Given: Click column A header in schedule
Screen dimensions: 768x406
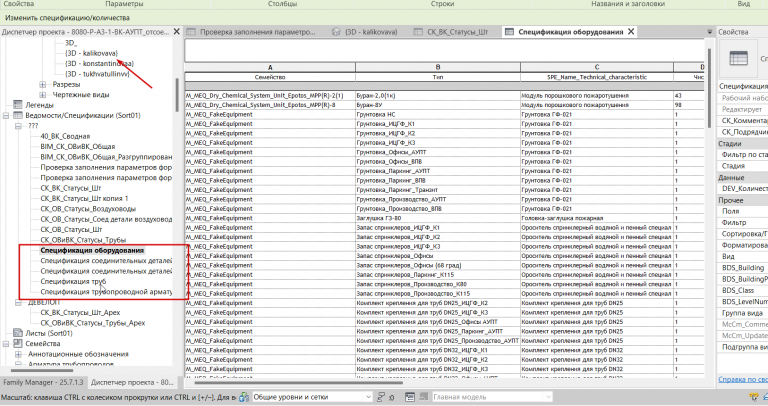Looking at the screenshot, I should pyautogui.click(x=270, y=67).
